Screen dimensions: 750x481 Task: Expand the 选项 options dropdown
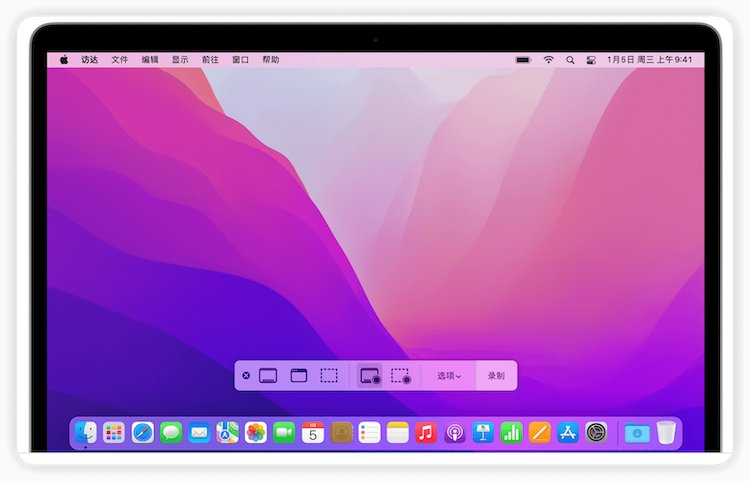tap(449, 376)
